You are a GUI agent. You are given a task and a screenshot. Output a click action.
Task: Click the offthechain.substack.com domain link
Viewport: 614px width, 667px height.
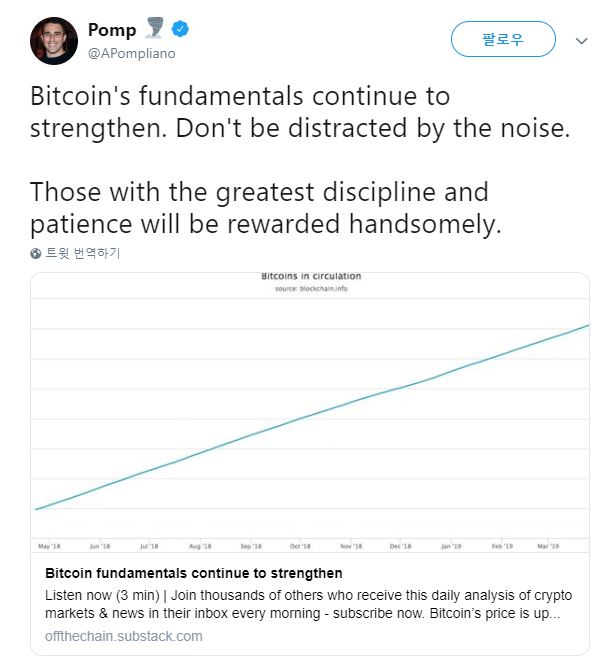click(x=124, y=636)
